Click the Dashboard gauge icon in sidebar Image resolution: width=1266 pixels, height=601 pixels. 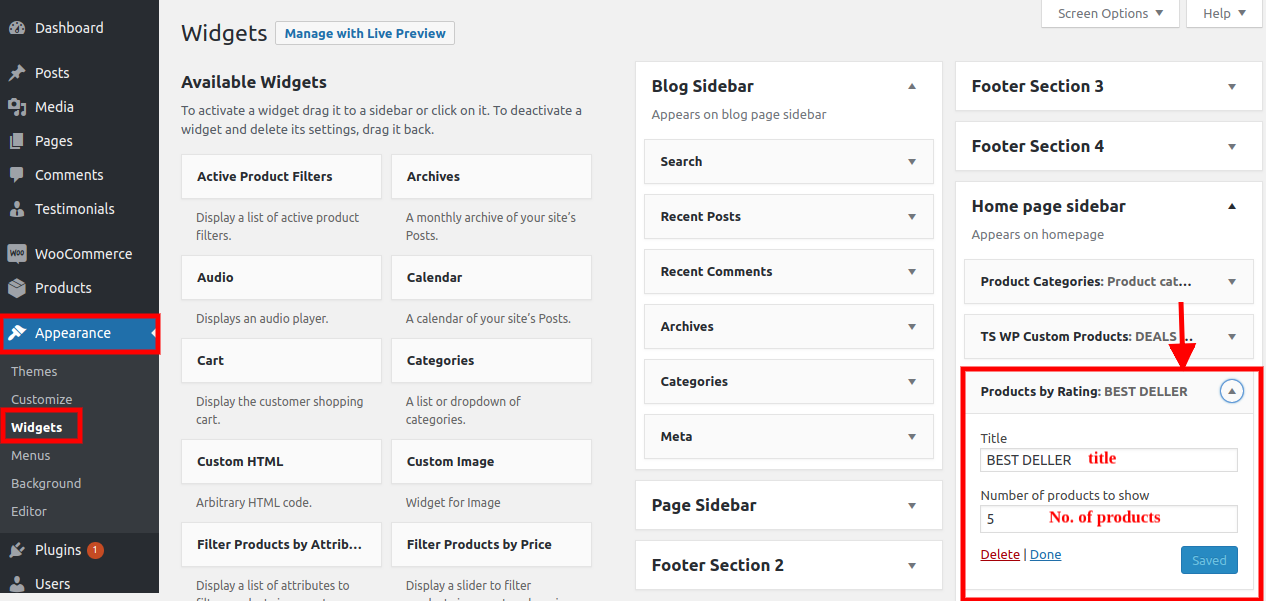tap(17, 28)
